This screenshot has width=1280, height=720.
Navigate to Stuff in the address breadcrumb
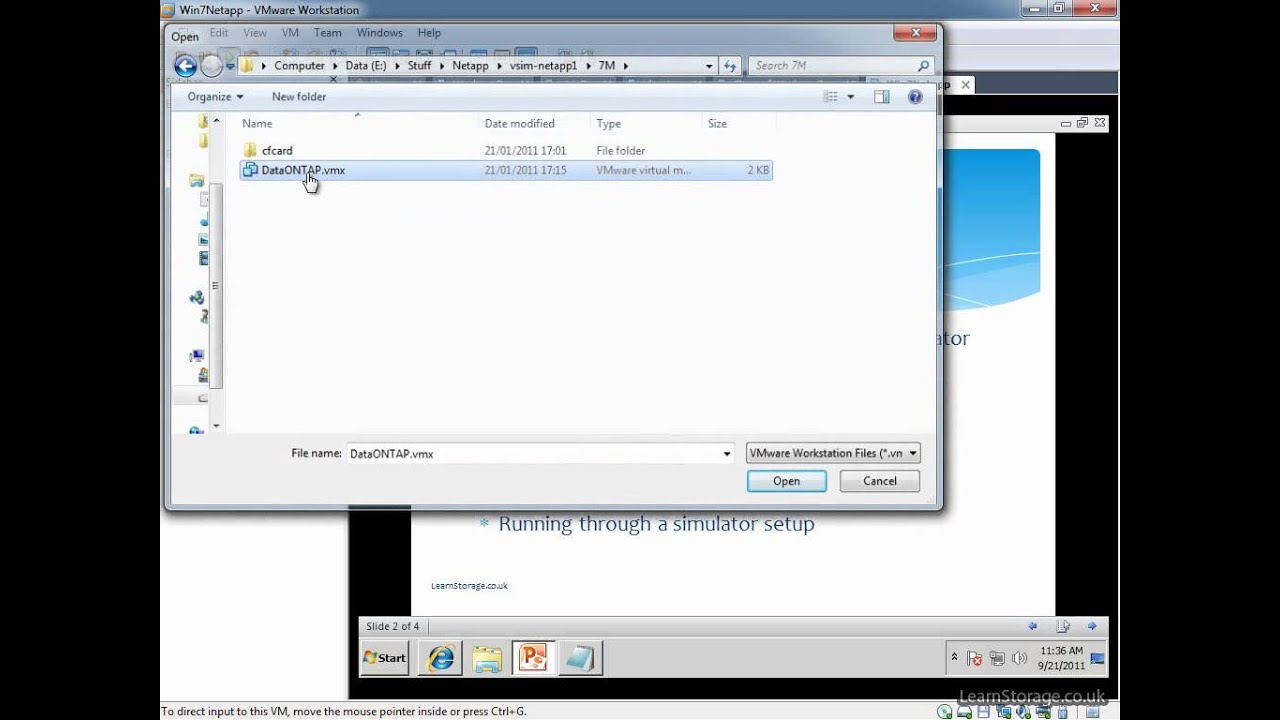(419, 66)
